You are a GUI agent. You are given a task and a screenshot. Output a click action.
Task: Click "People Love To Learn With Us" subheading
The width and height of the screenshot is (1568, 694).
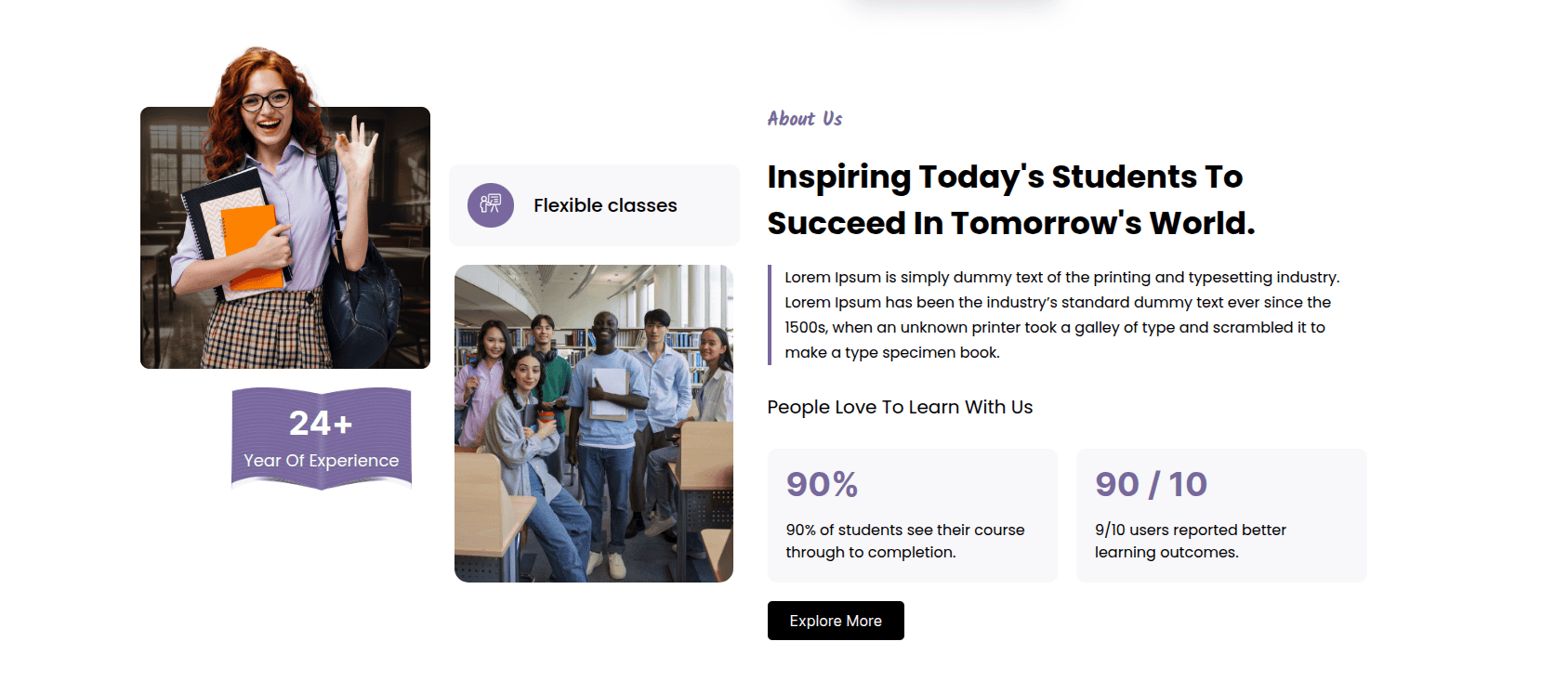click(900, 407)
